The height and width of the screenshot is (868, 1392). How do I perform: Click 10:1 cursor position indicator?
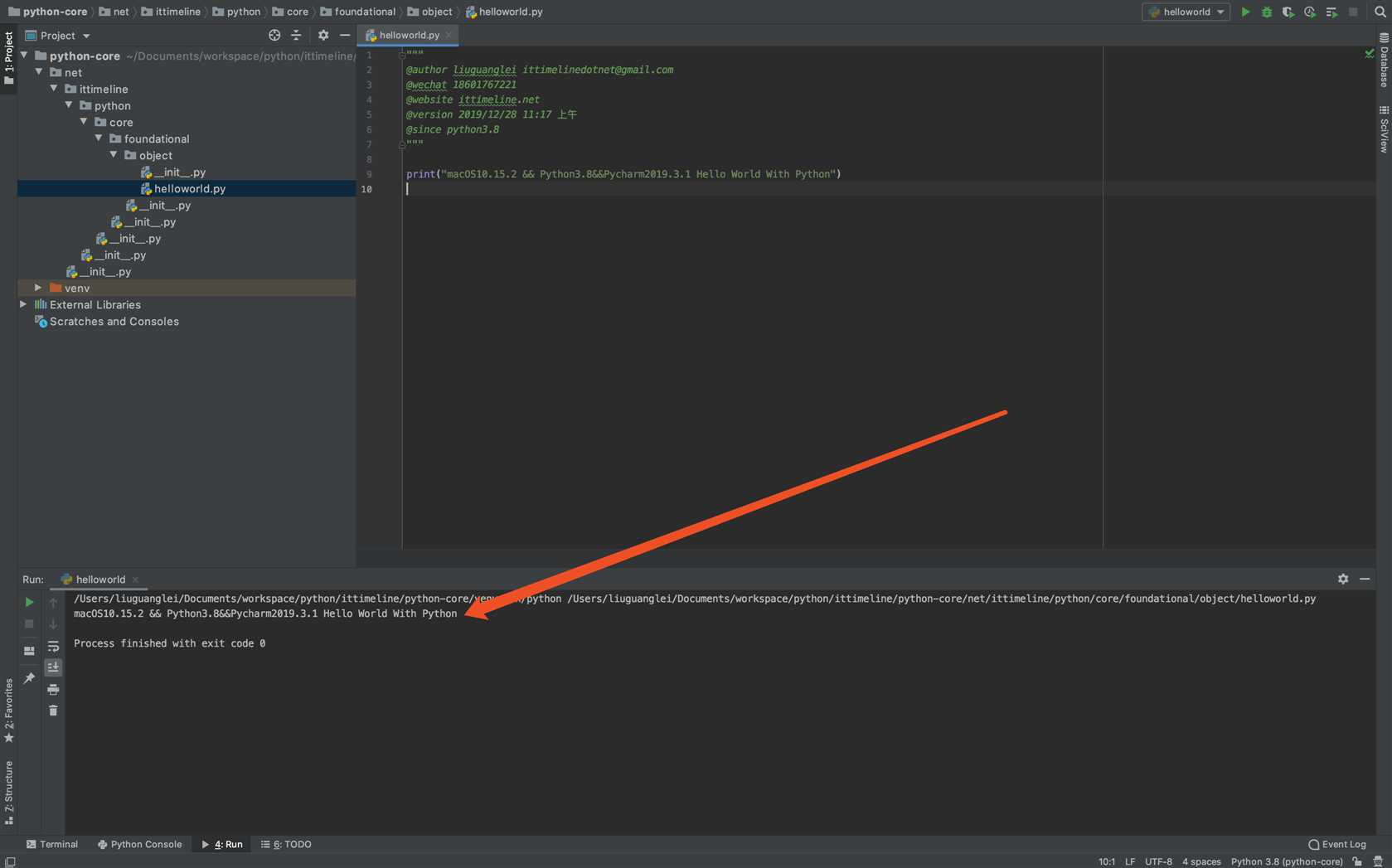1107,861
